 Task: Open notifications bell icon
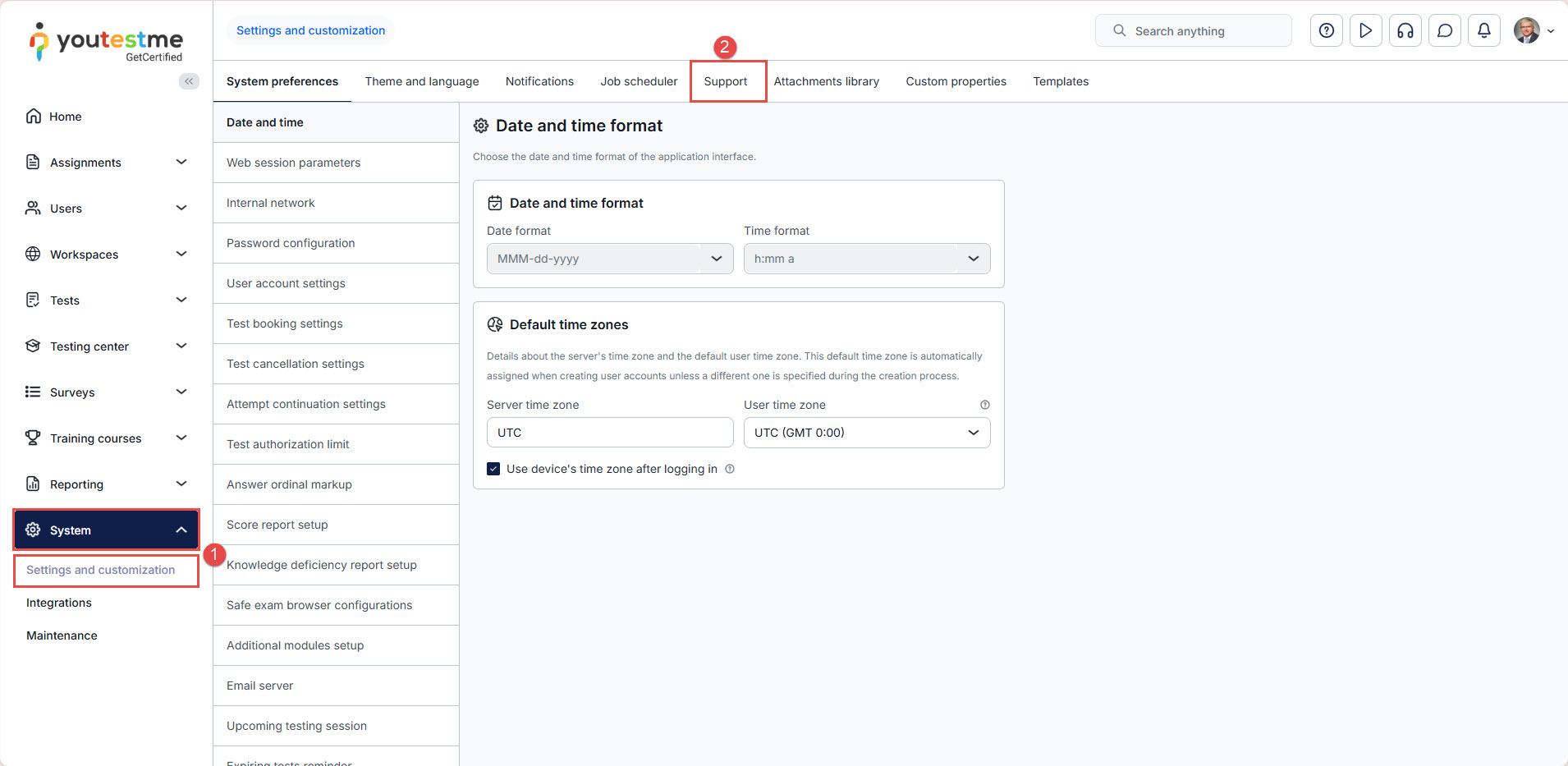pos(1483,31)
